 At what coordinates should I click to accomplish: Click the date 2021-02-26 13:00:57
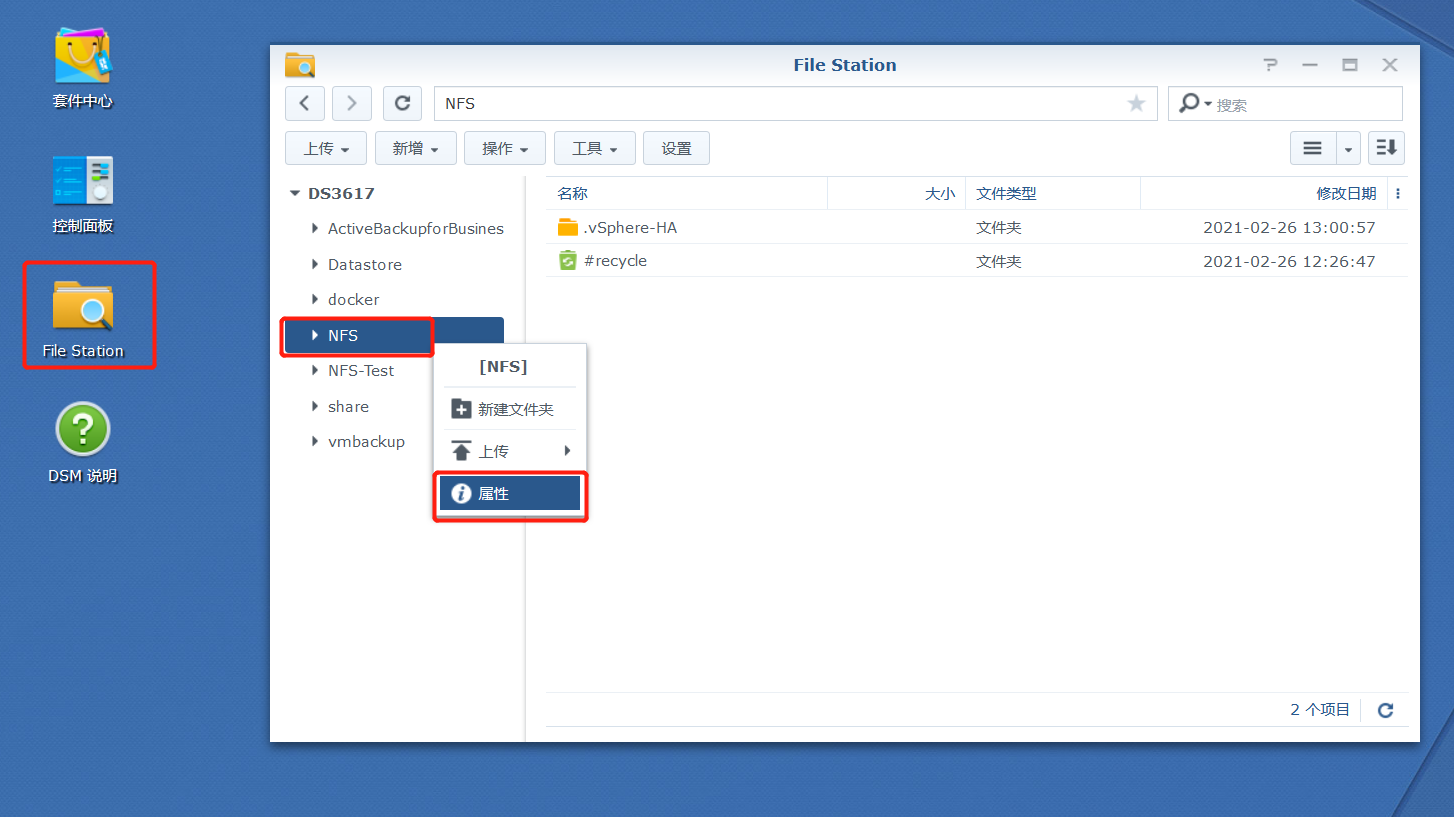tap(1289, 228)
